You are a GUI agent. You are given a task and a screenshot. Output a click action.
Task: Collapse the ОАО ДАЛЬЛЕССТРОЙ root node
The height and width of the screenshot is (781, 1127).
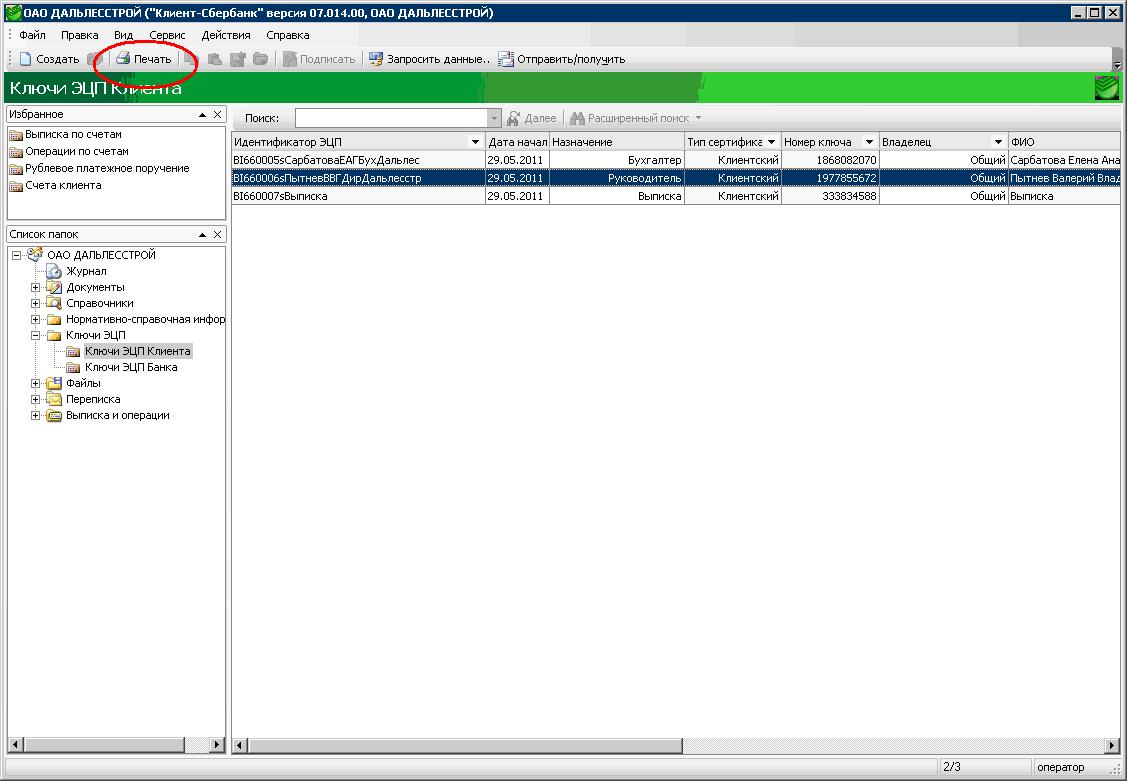pos(16,255)
